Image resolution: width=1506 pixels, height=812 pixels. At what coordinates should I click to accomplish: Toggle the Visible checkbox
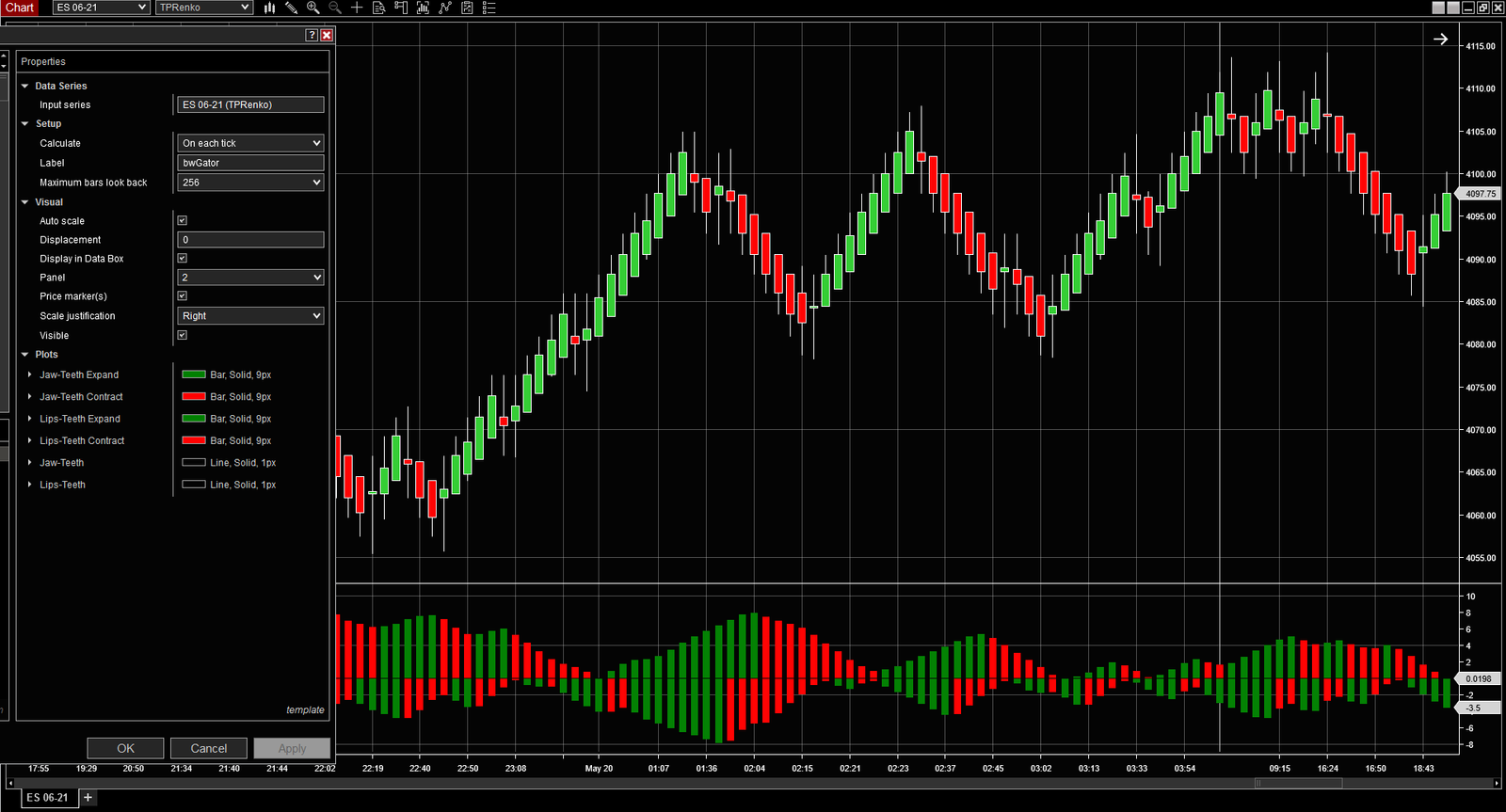click(183, 336)
